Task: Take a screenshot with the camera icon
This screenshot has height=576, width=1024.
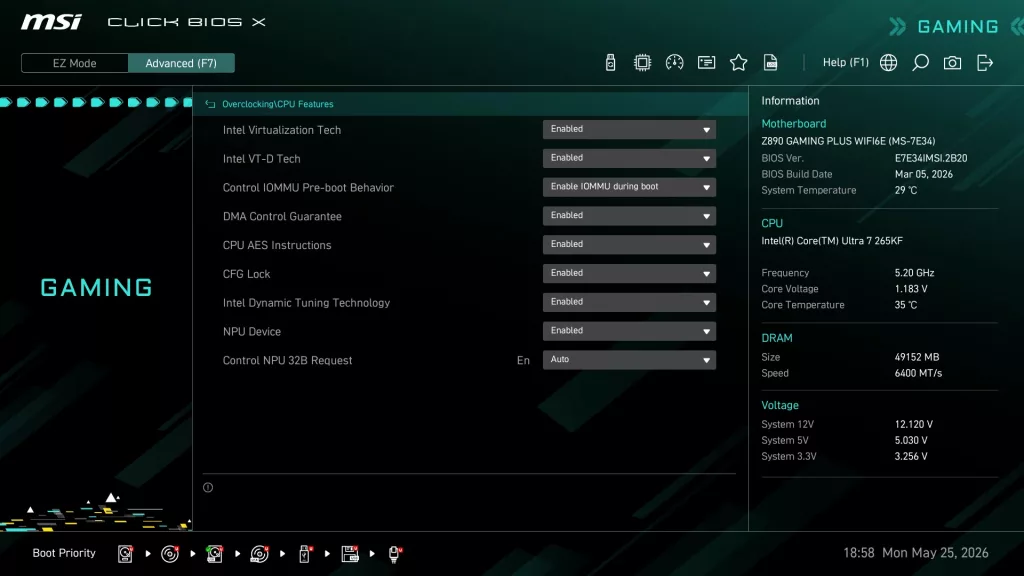Action: click(x=952, y=63)
